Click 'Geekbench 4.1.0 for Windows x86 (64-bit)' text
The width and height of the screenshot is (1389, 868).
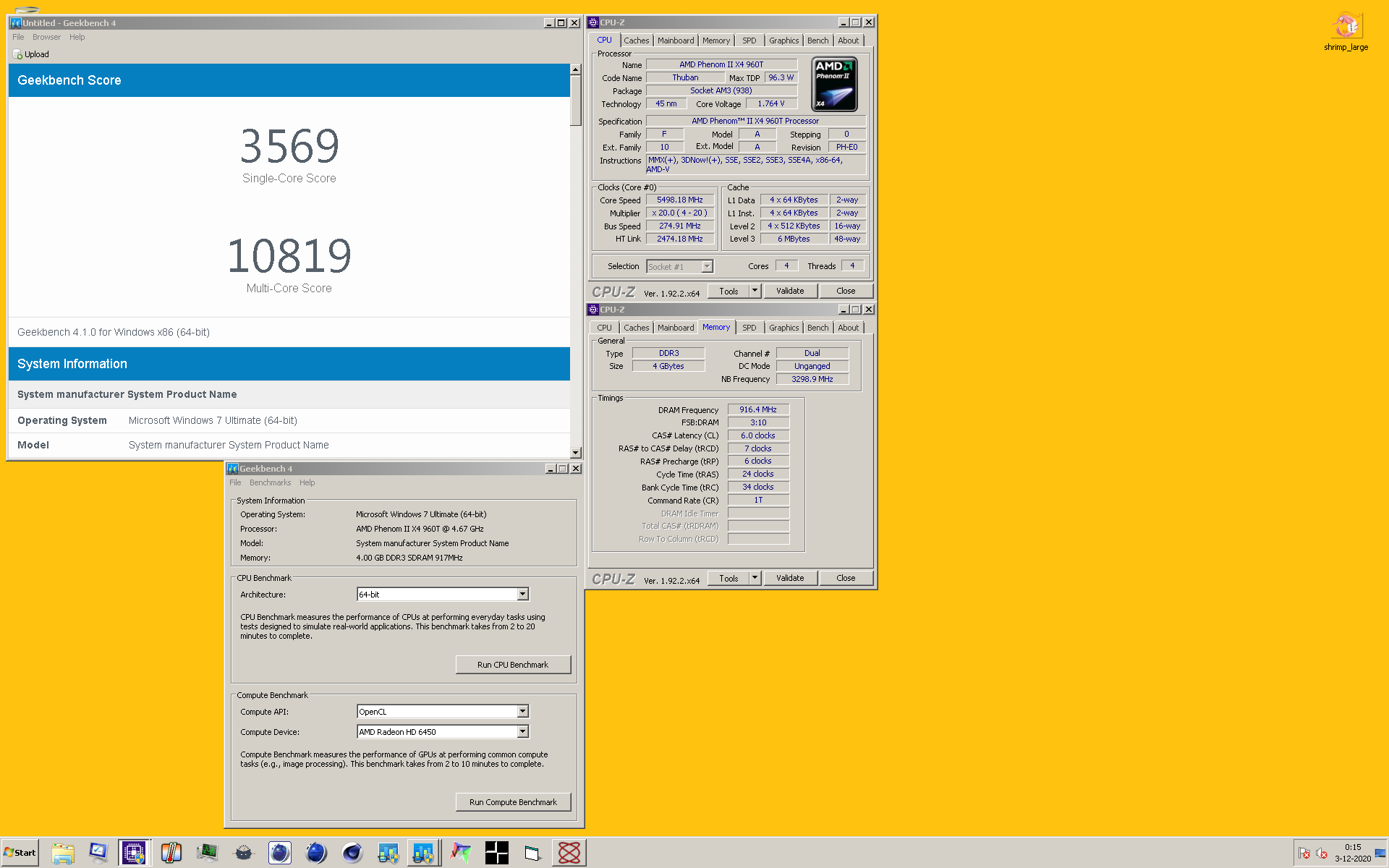click(x=114, y=332)
